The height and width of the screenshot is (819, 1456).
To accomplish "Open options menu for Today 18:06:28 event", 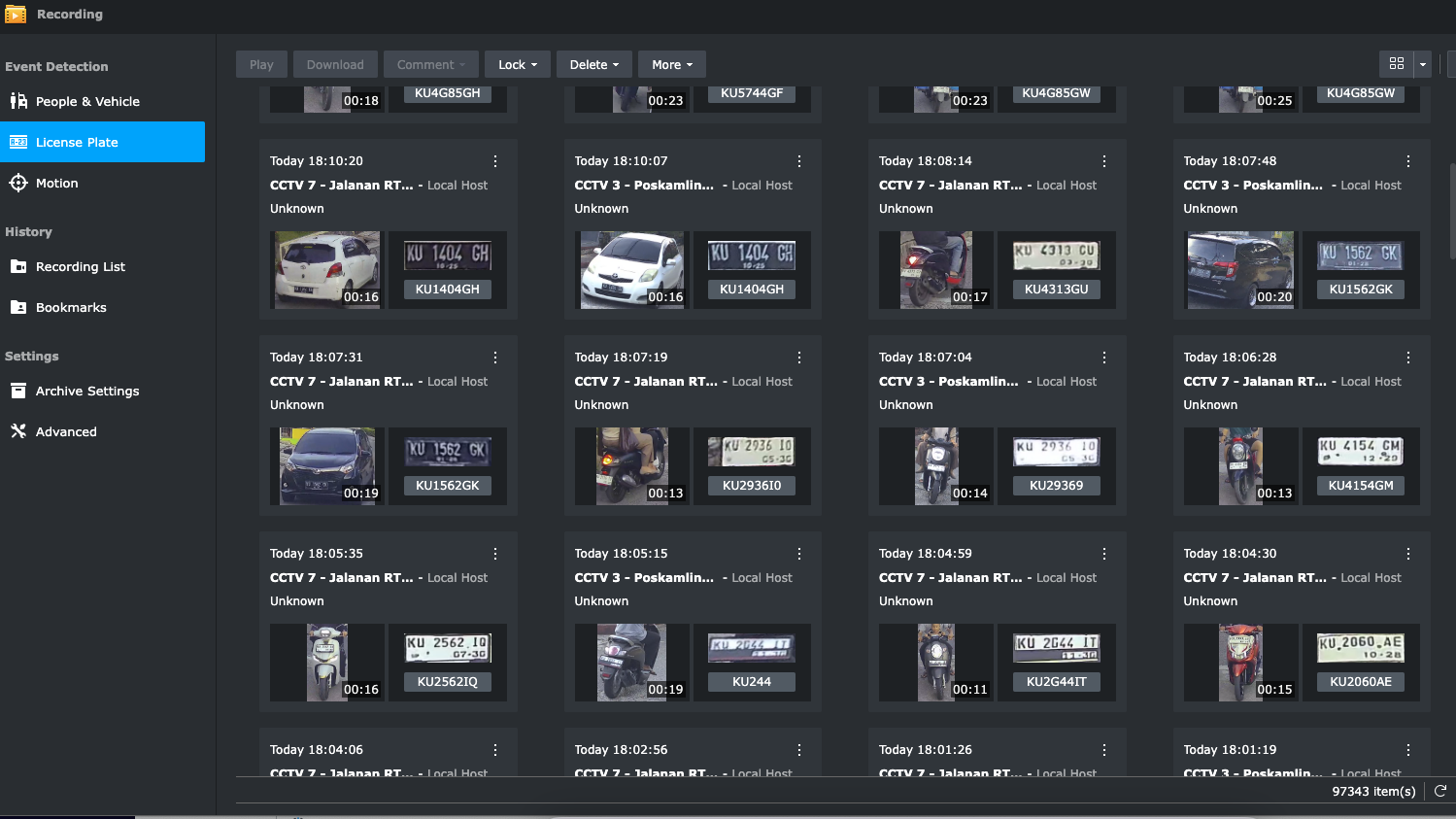I will click(1408, 358).
